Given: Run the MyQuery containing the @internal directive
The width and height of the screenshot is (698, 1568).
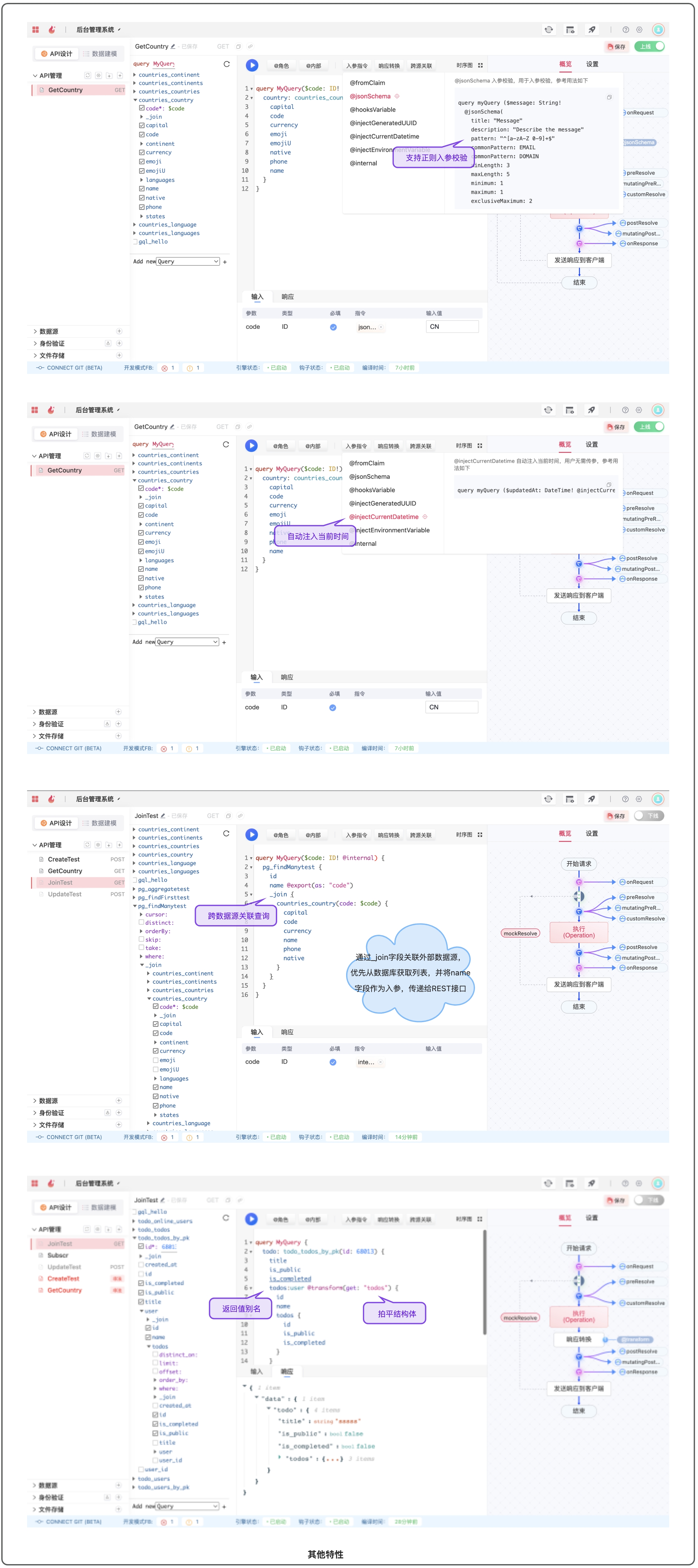Looking at the screenshot, I should (x=252, y=835).
